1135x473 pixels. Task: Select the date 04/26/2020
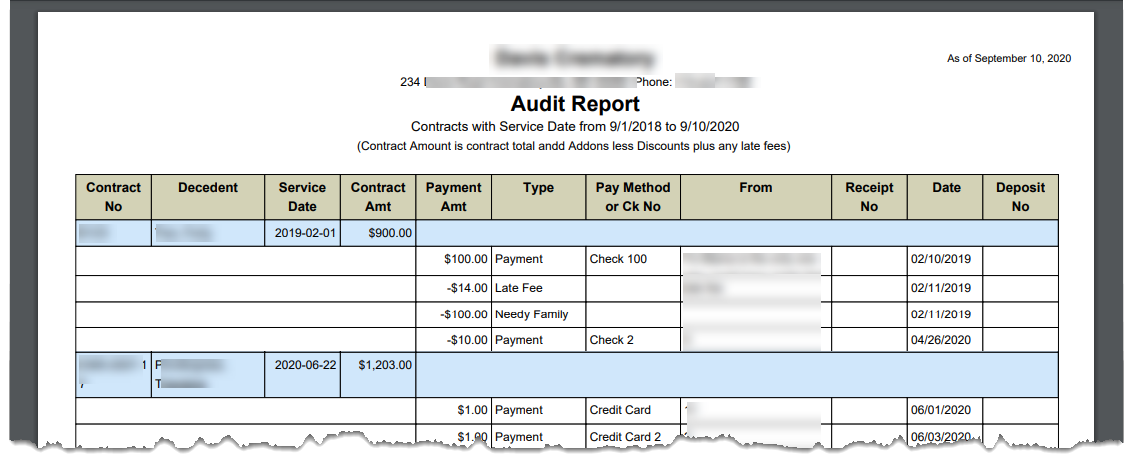pyautogui.click(x=941, y=340)
